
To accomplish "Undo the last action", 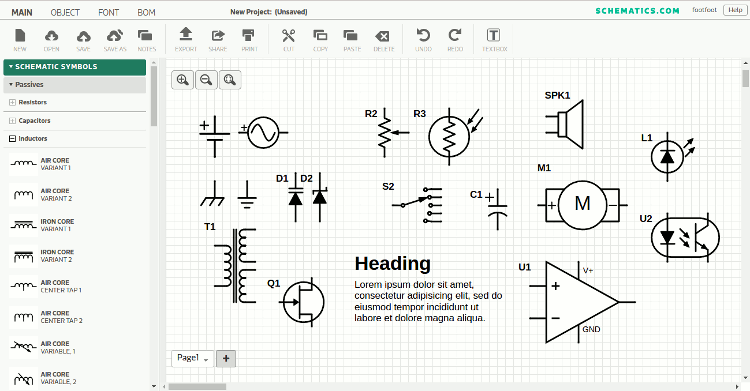I will click(423, 40).
